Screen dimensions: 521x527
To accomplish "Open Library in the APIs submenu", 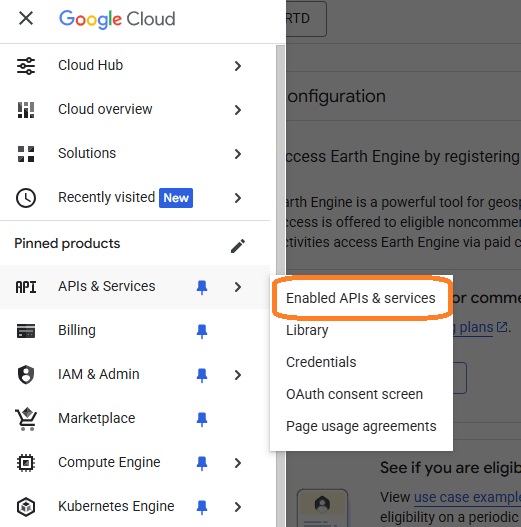I will pyautogui.click(x=361, y=330).
